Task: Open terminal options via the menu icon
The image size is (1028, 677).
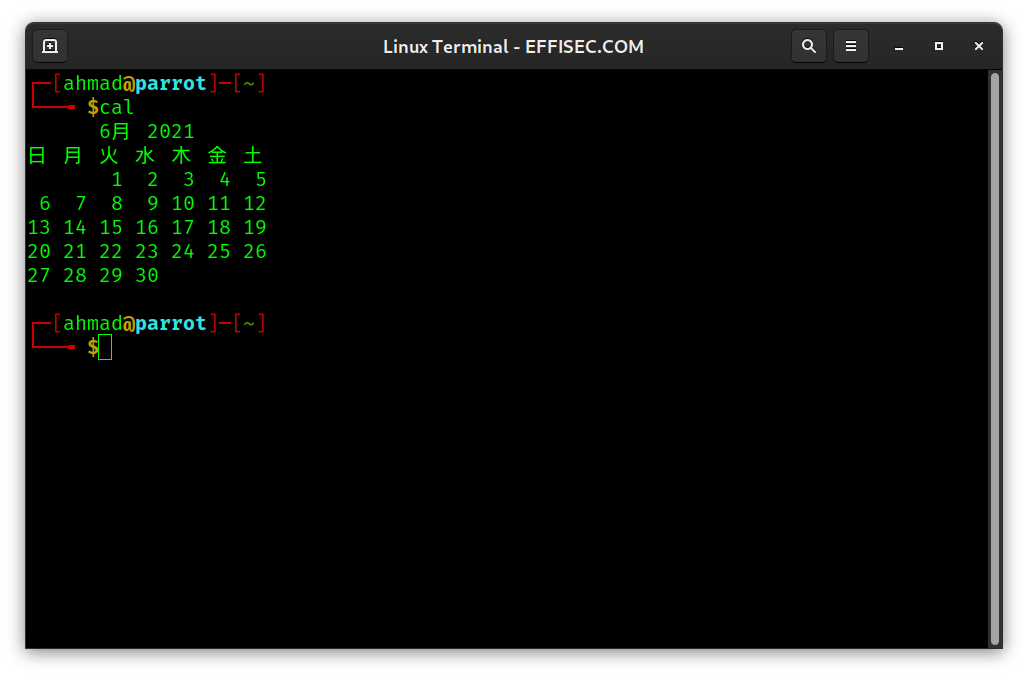Action: coord(851,46)
